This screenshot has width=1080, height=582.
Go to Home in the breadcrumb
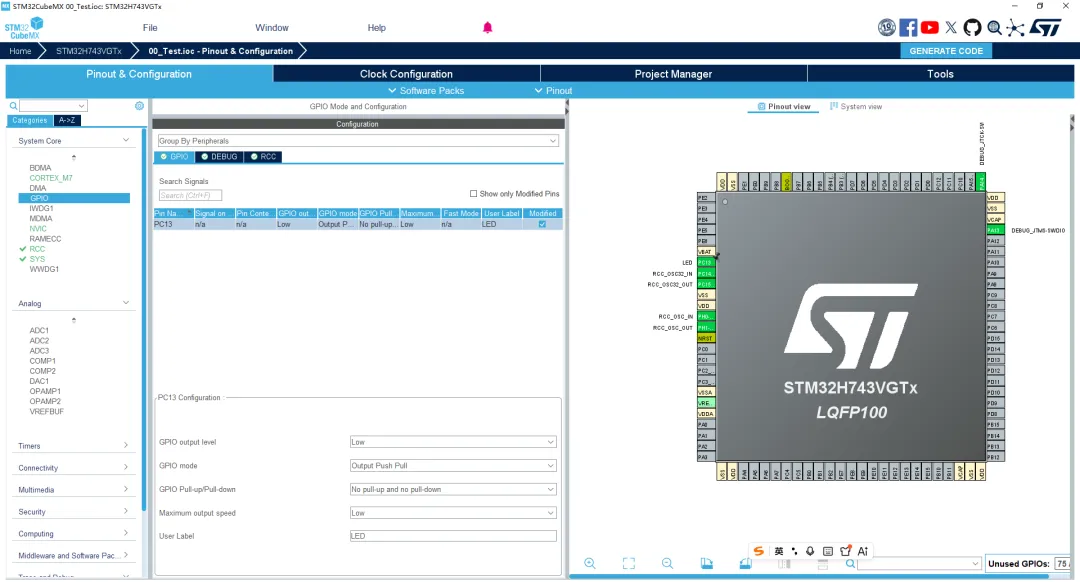20,51
